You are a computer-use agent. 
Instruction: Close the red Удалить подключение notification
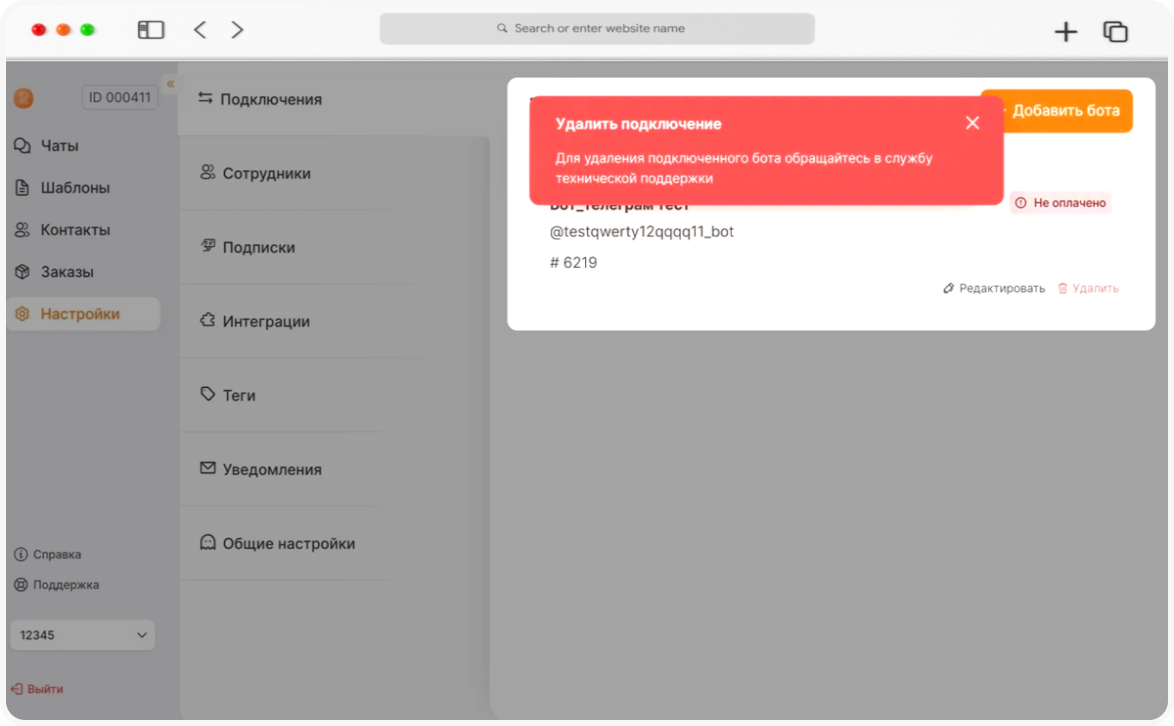[x=972, y=123]
